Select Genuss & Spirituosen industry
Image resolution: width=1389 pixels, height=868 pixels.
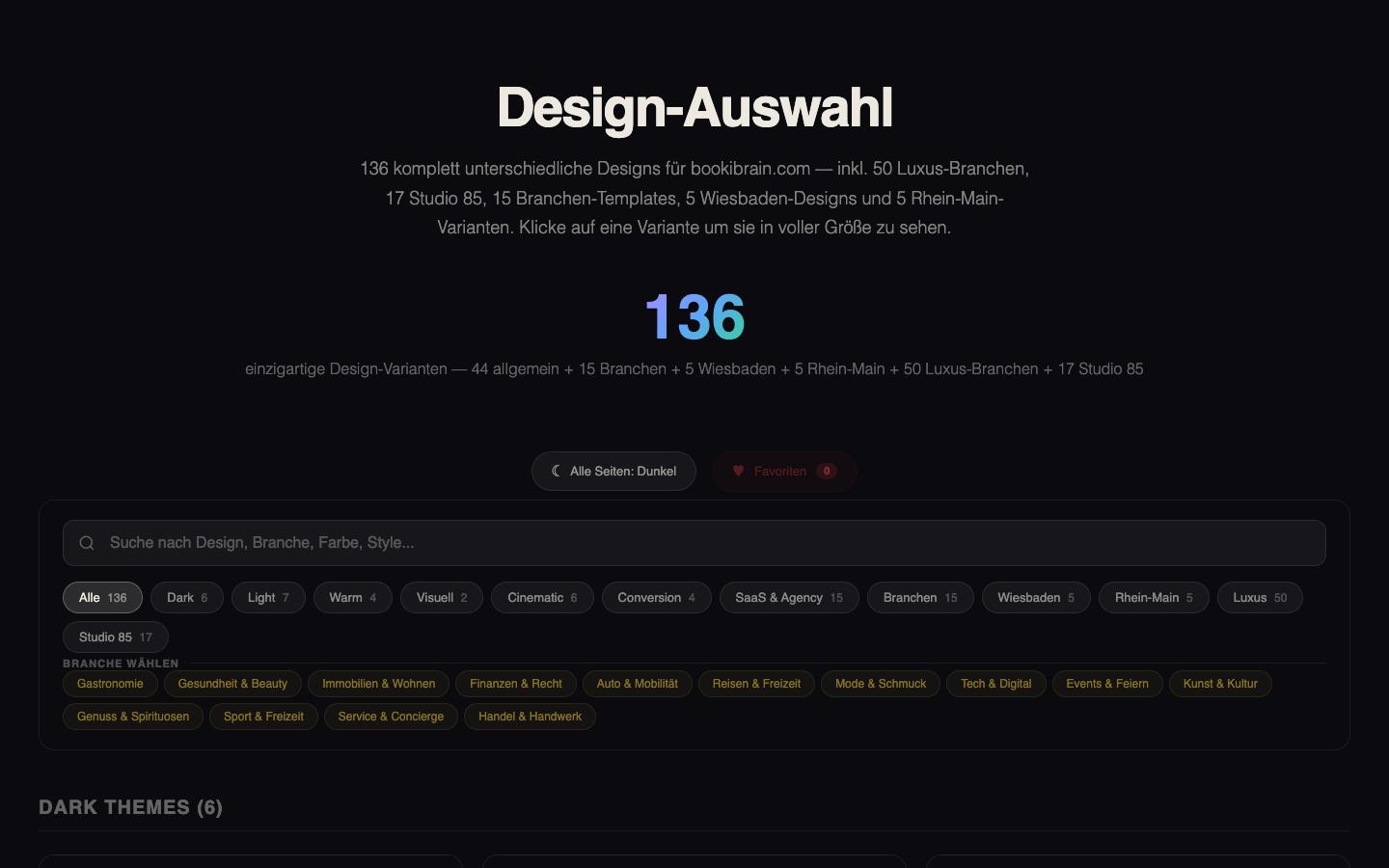133,717
